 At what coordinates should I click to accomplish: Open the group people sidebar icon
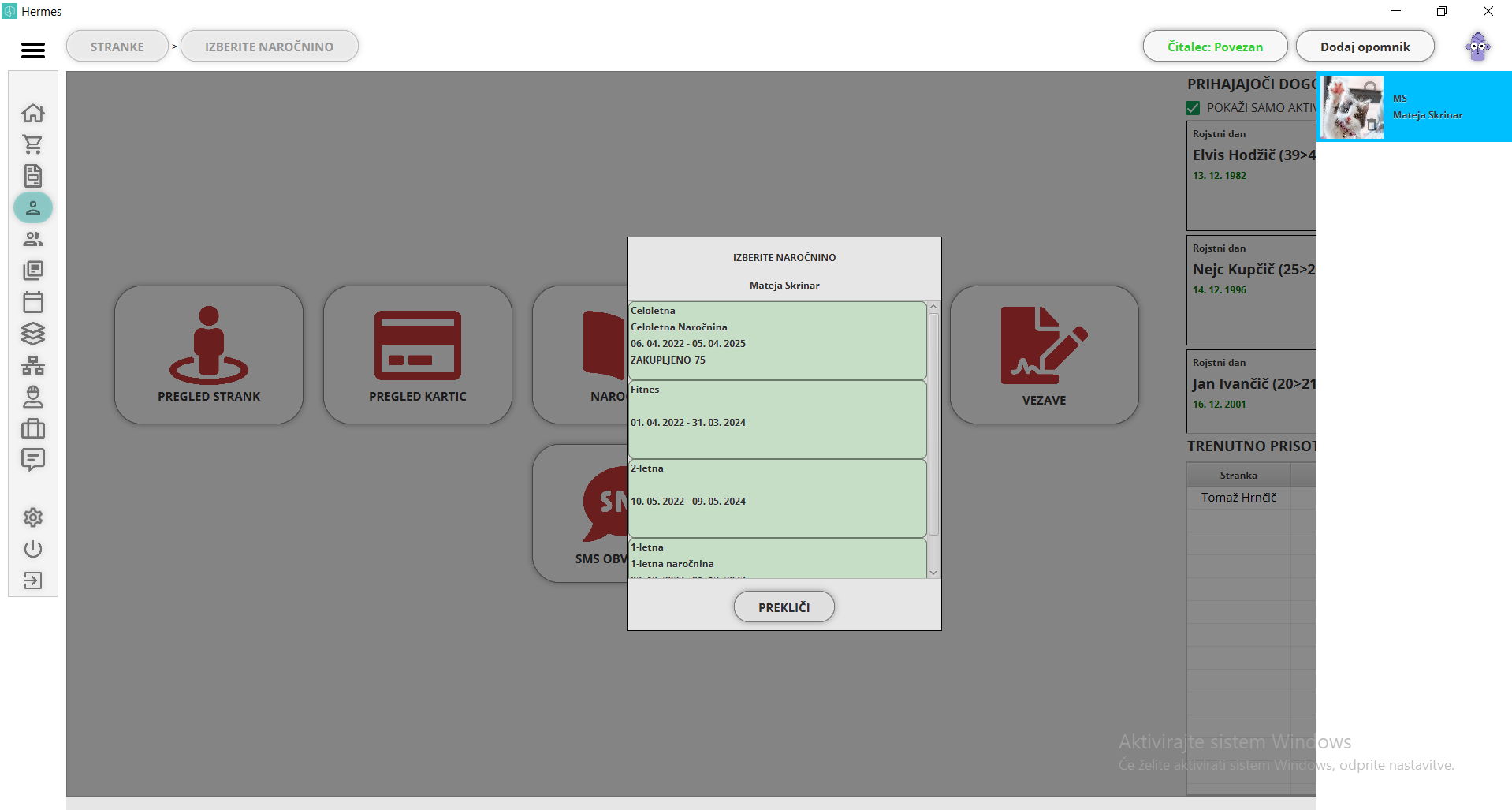pos(33,239)
